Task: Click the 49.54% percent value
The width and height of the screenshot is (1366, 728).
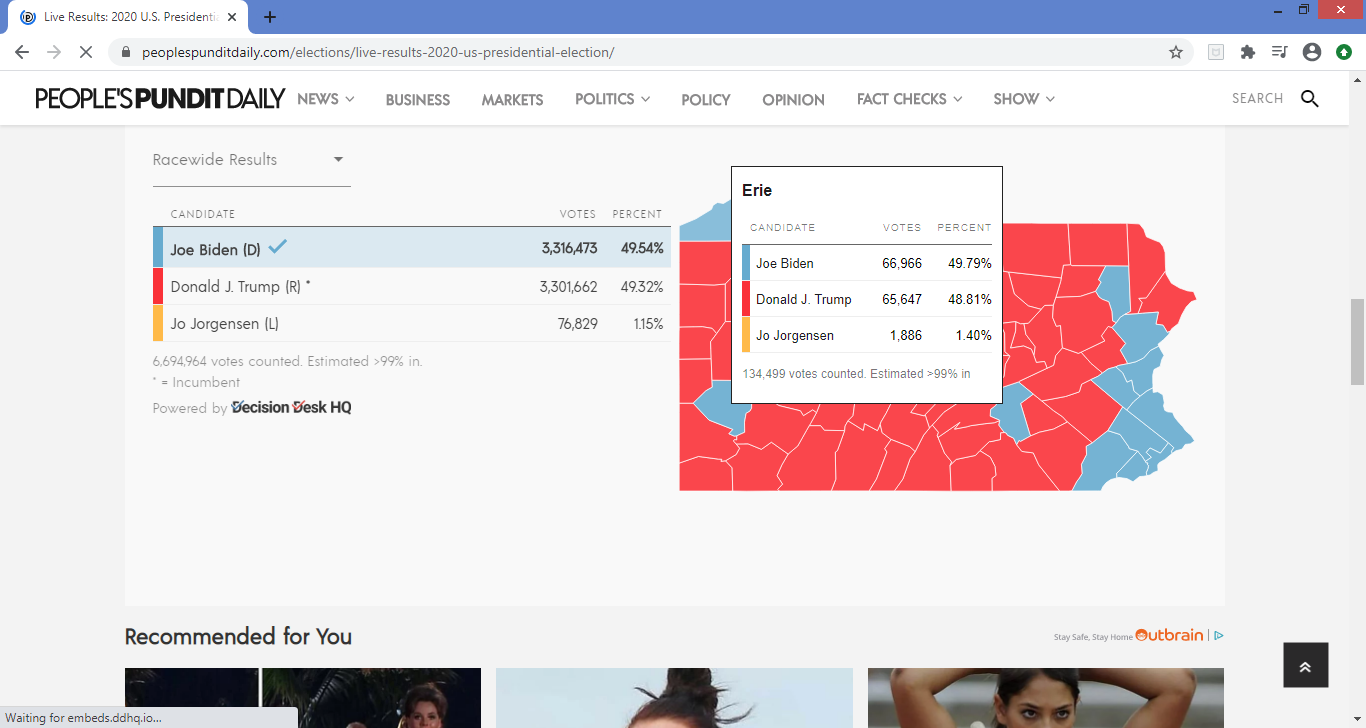Action: (x=642, y=248)
